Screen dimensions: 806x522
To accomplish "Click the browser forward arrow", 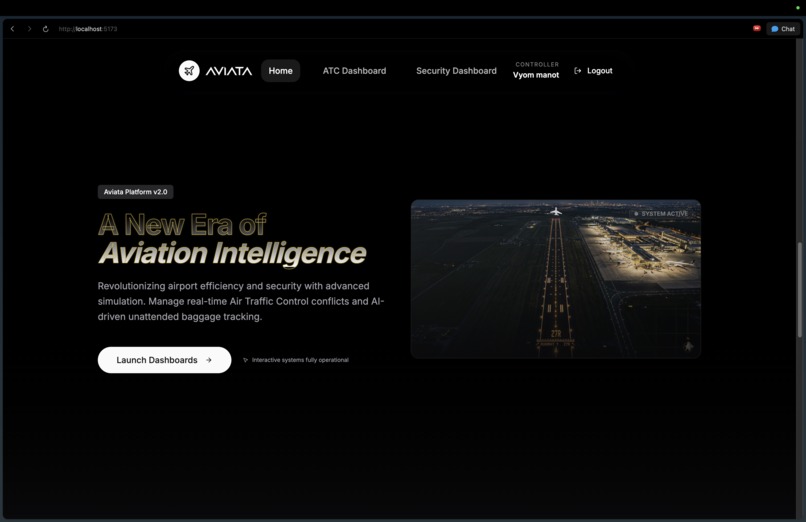I will tap(29, 29).
